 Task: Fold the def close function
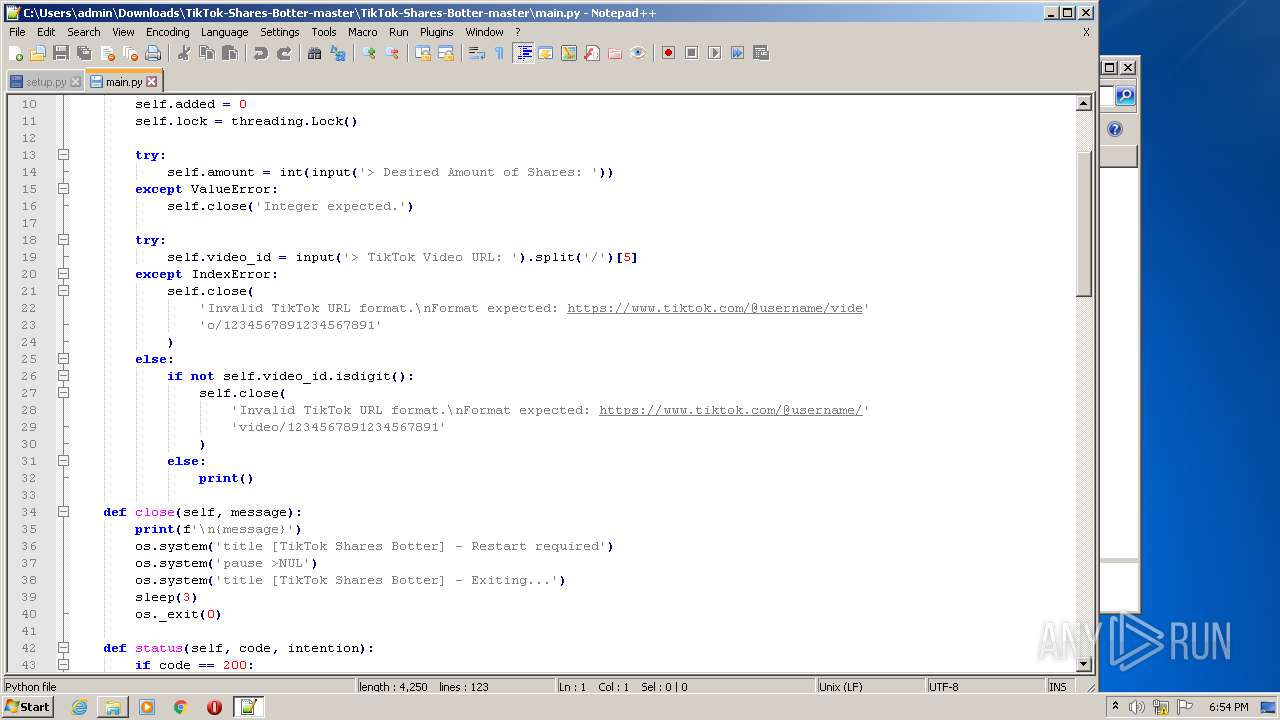click(x=63, y=512)
